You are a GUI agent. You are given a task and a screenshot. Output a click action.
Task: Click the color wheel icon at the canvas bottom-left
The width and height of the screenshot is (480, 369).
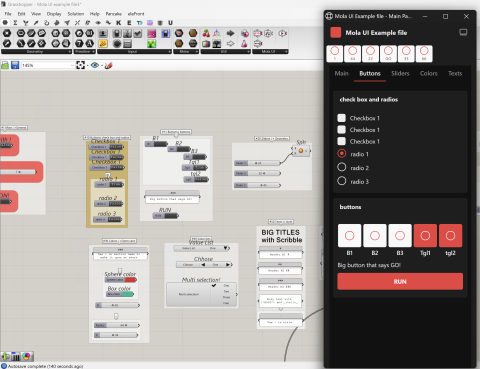26,356
